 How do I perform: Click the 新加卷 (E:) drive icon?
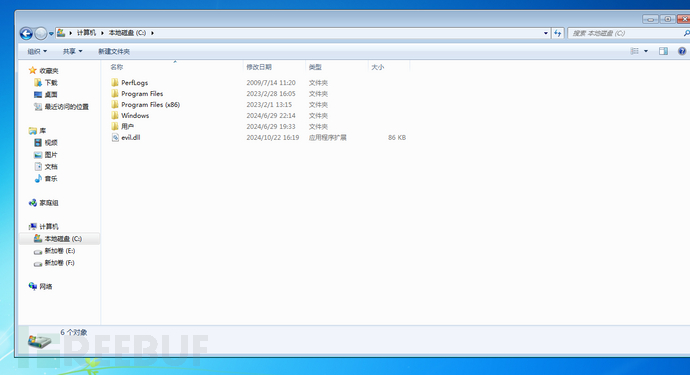tap(38, 251)
